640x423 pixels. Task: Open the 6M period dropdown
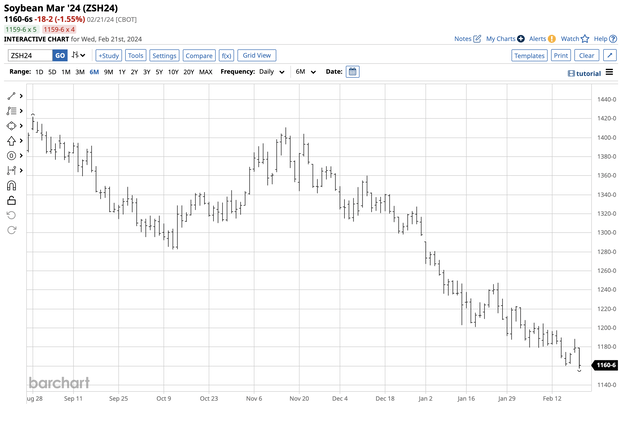point(306,72)
